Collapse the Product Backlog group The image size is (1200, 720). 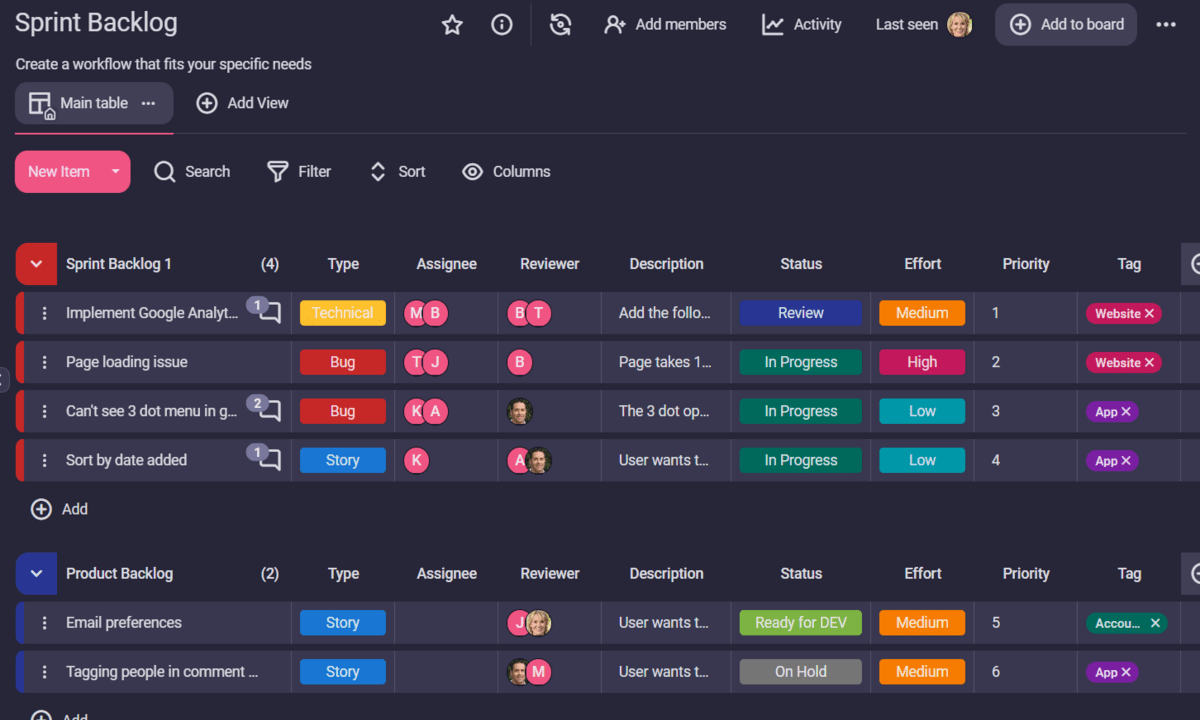(x=37, y=574)
